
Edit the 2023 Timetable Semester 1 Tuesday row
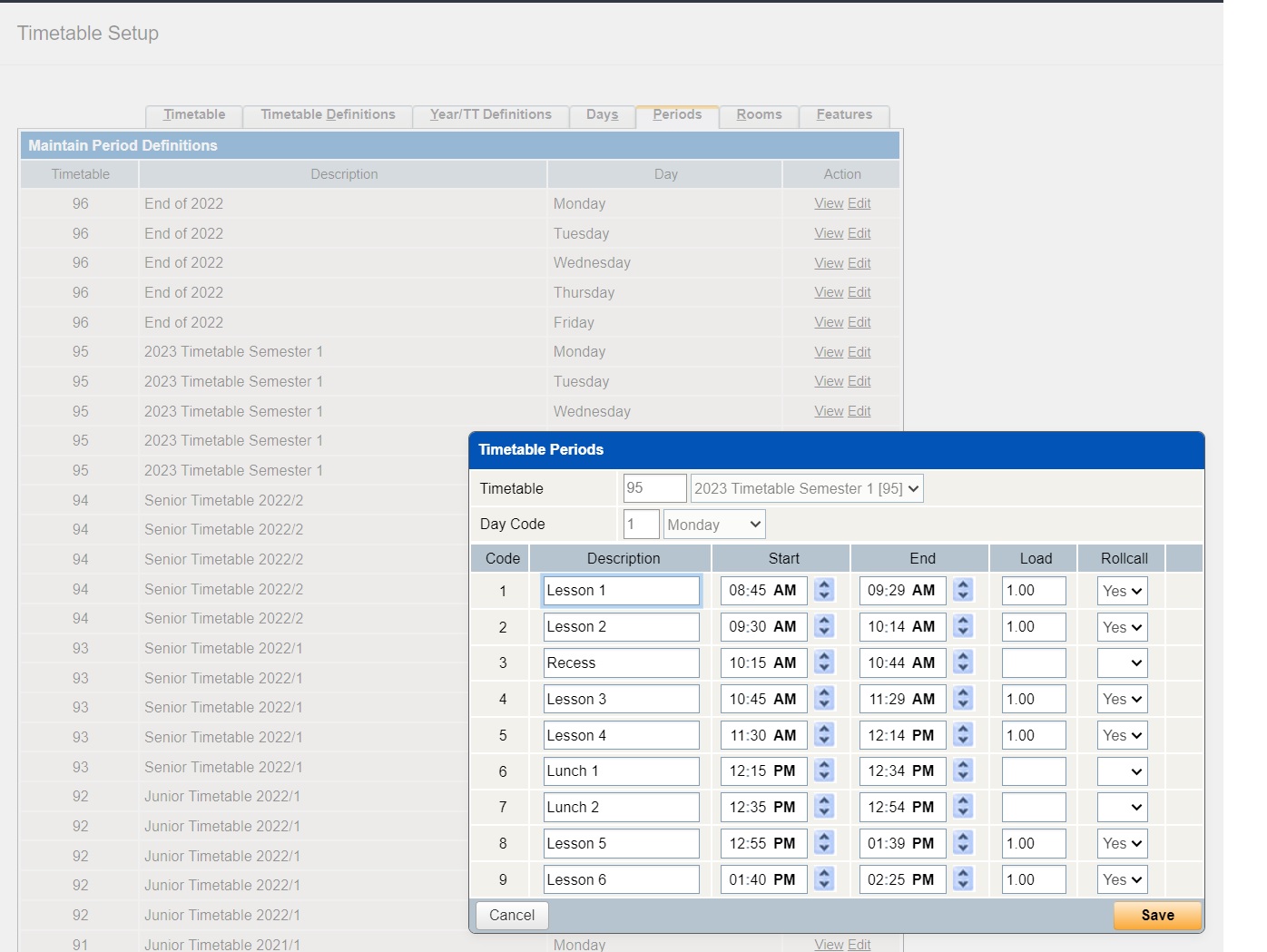(x=859, y=381)
